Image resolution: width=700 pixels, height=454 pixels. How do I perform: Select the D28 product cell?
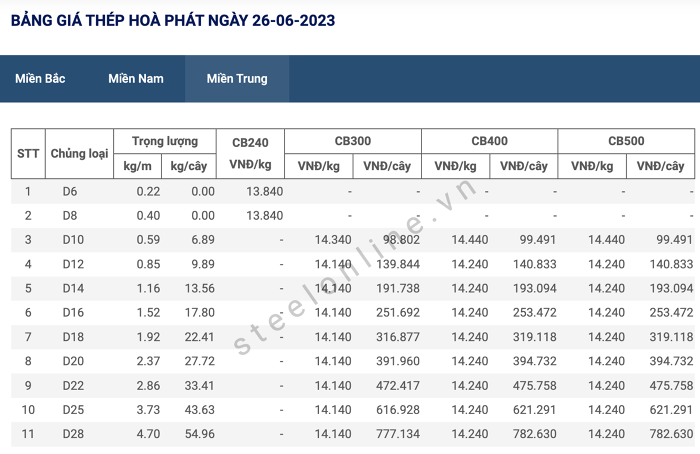point(73,434)
